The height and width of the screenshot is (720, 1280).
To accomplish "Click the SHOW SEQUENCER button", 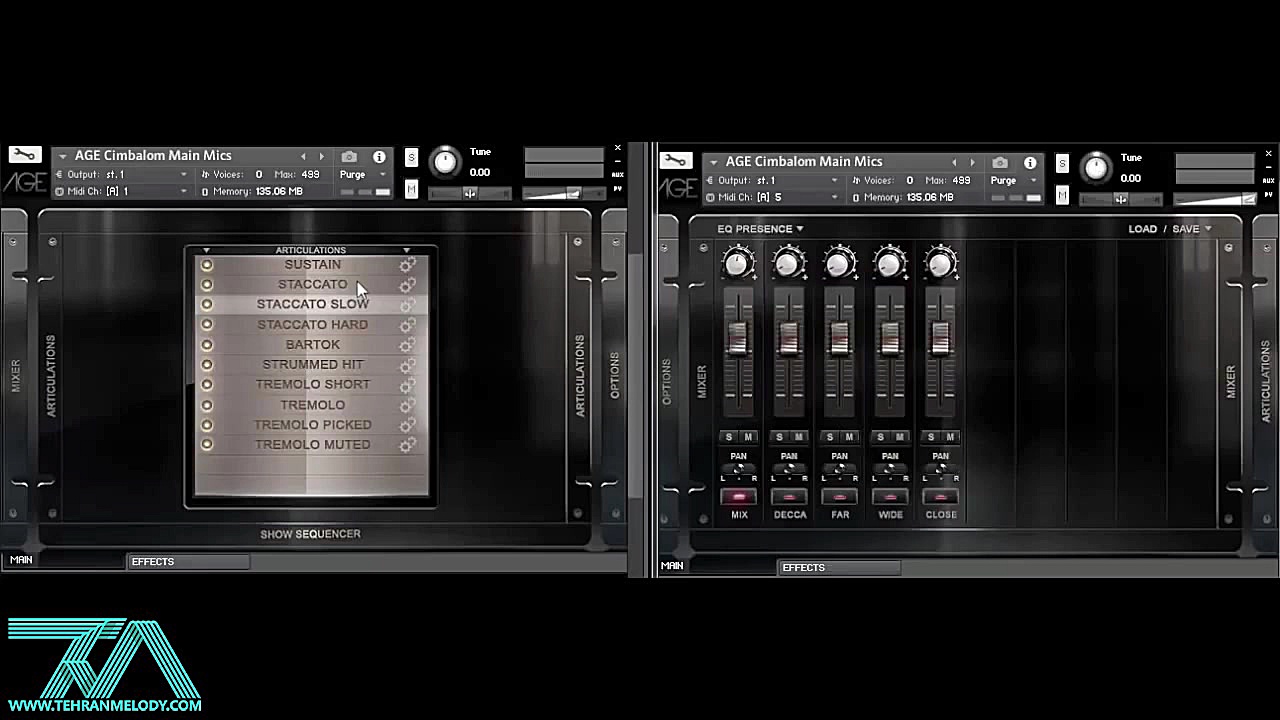I will [310, 533].
